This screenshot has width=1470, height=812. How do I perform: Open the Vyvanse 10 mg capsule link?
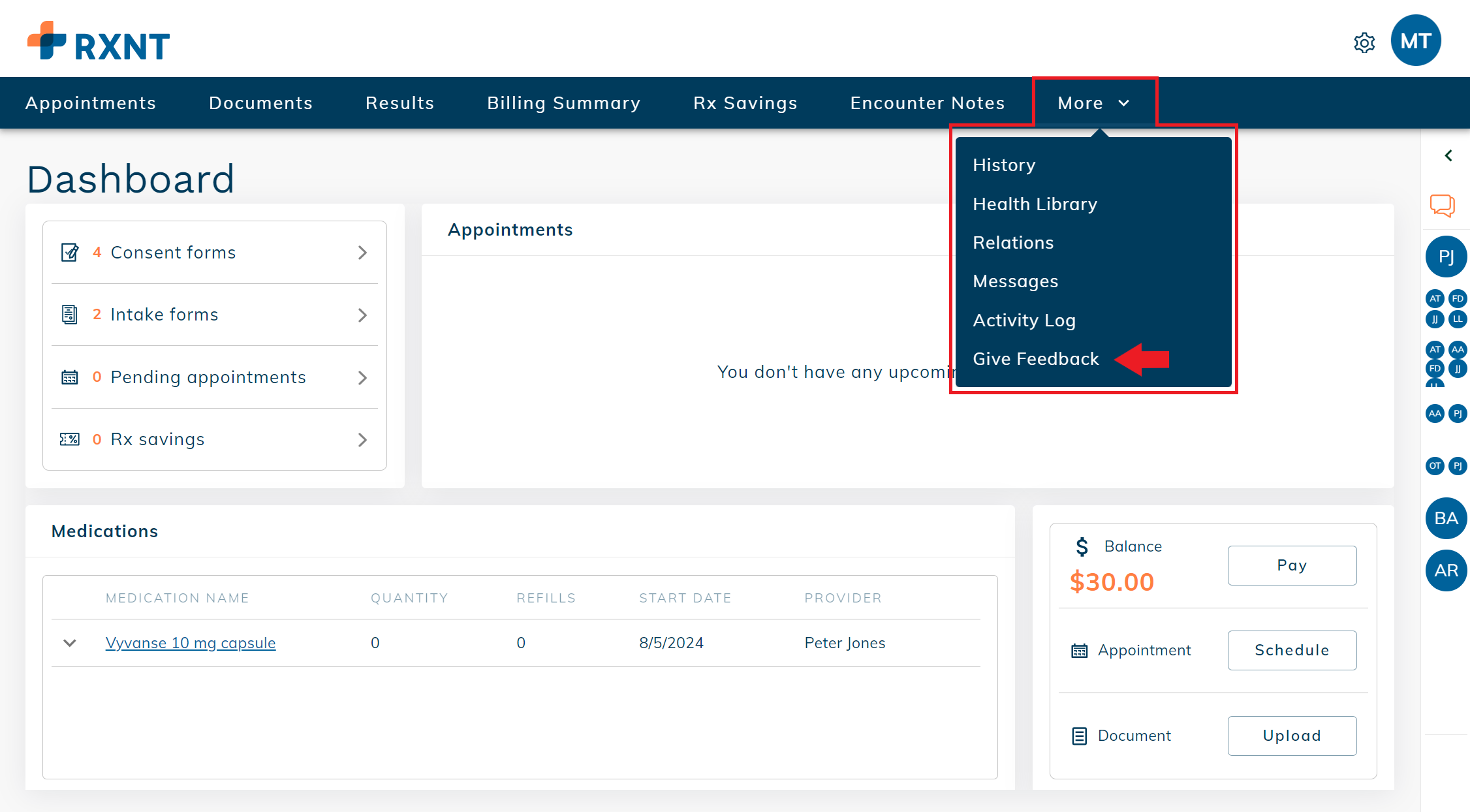191,643
